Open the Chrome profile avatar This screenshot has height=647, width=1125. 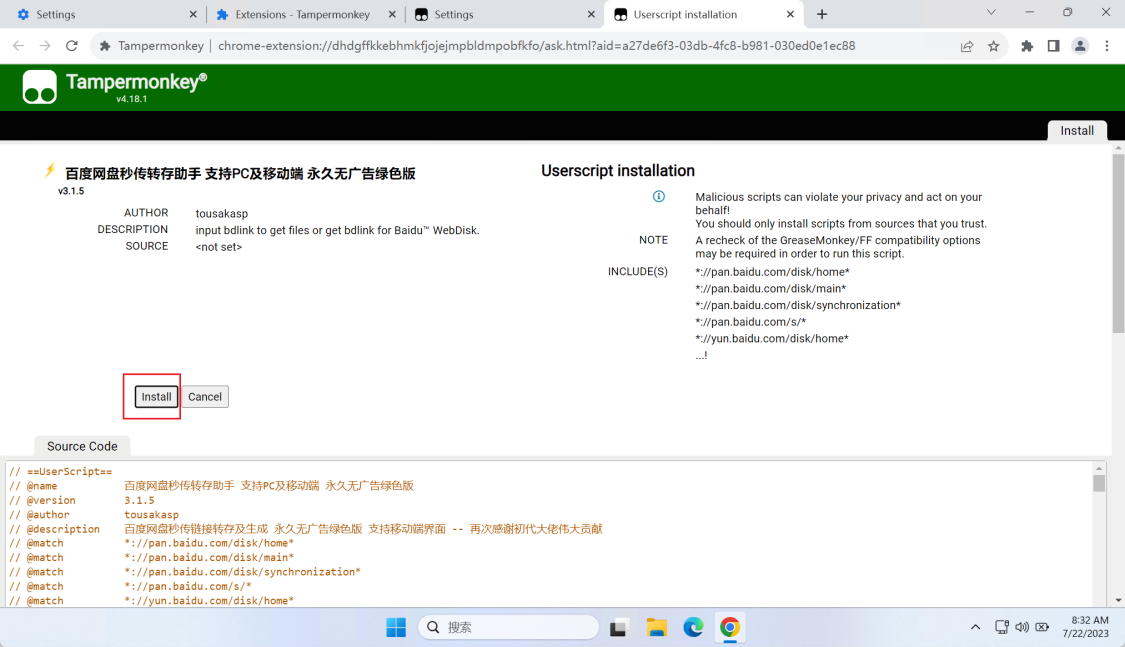click(x=1080, y=46)
